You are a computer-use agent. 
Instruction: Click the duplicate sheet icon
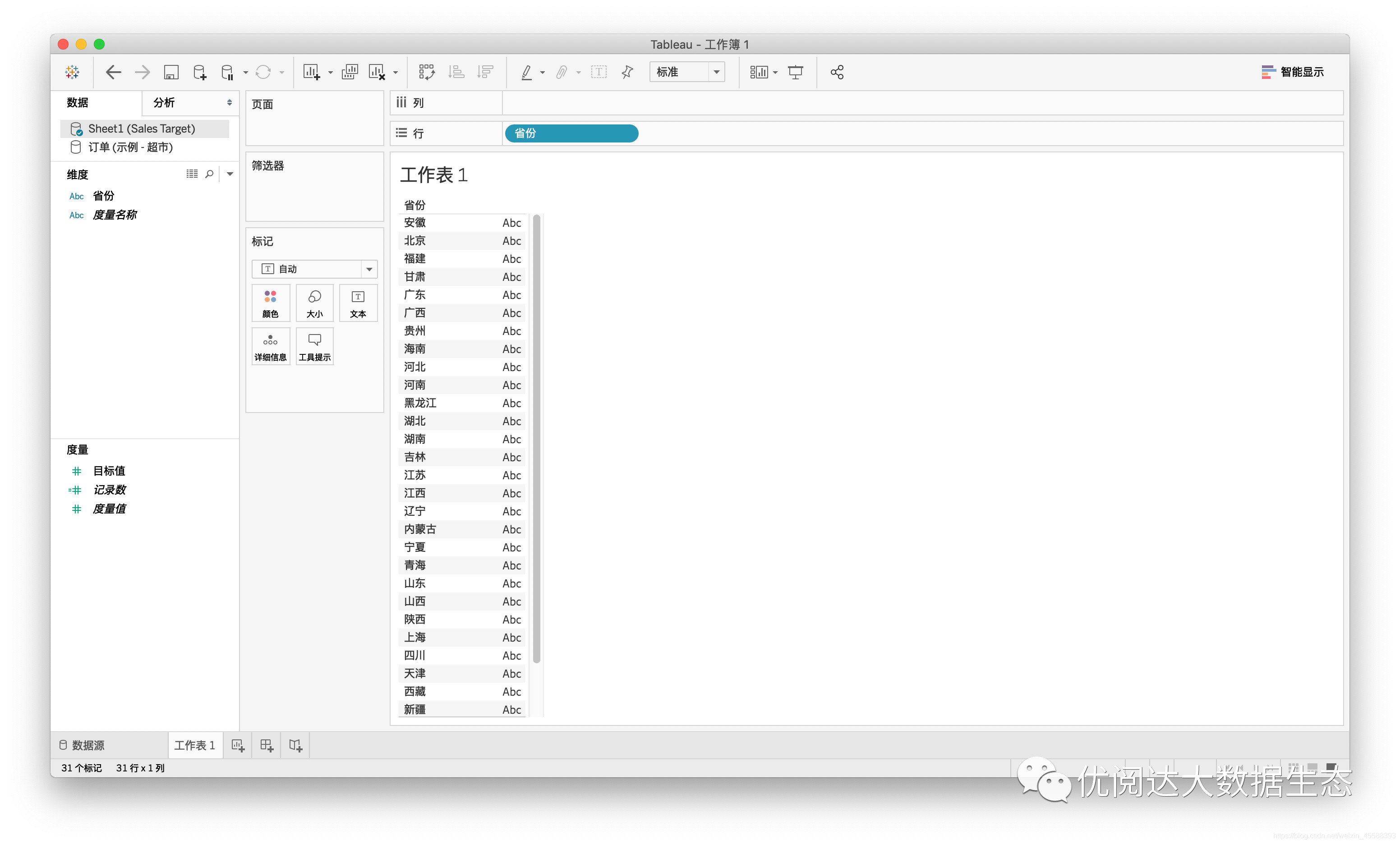click(350, 72)
